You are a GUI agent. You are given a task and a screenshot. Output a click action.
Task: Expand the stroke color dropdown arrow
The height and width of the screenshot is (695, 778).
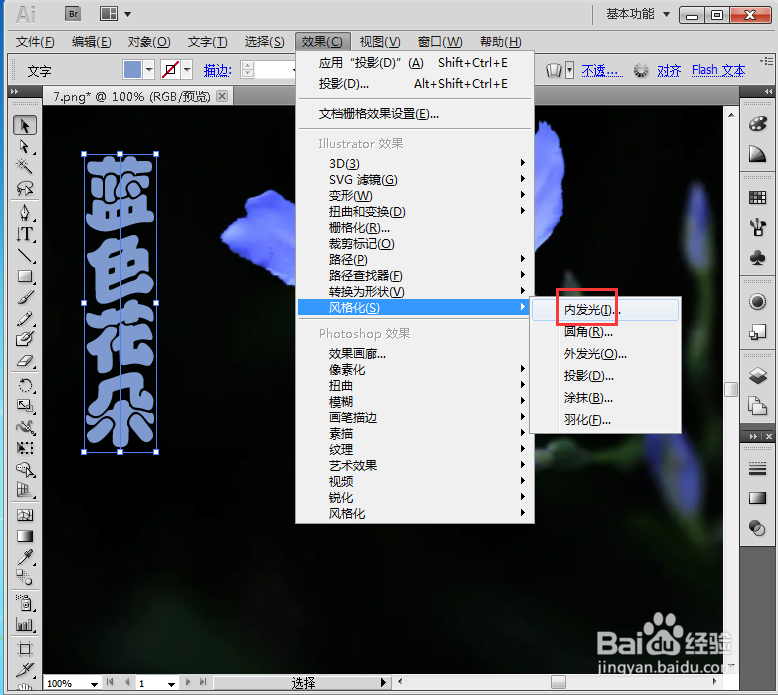pyautogui.click(x=187, y=70)
